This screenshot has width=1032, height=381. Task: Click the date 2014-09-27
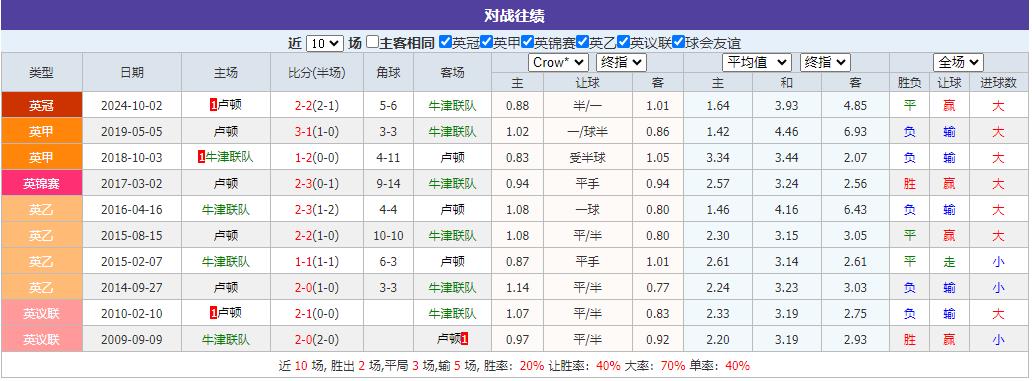pos(132,288)
